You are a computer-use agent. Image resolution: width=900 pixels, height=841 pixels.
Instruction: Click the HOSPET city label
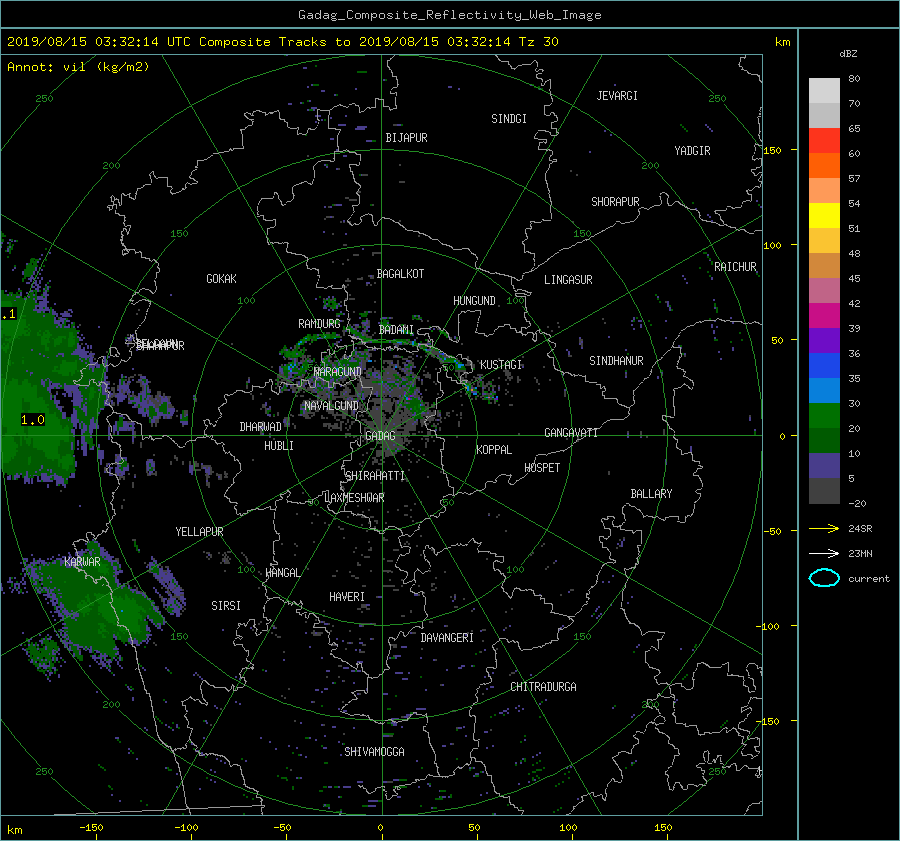(x=542, y=468)
